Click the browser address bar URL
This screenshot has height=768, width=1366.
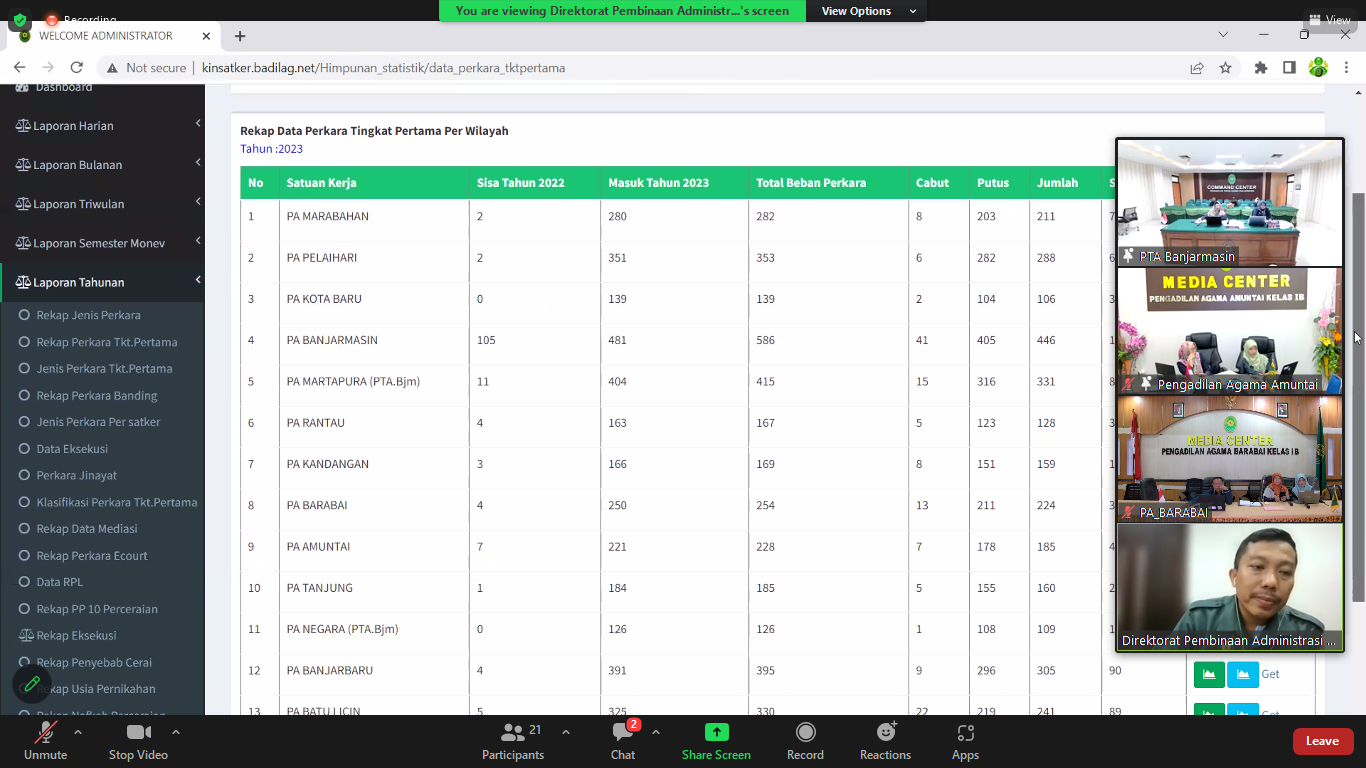pyautogui.click(x=383, y=68)
